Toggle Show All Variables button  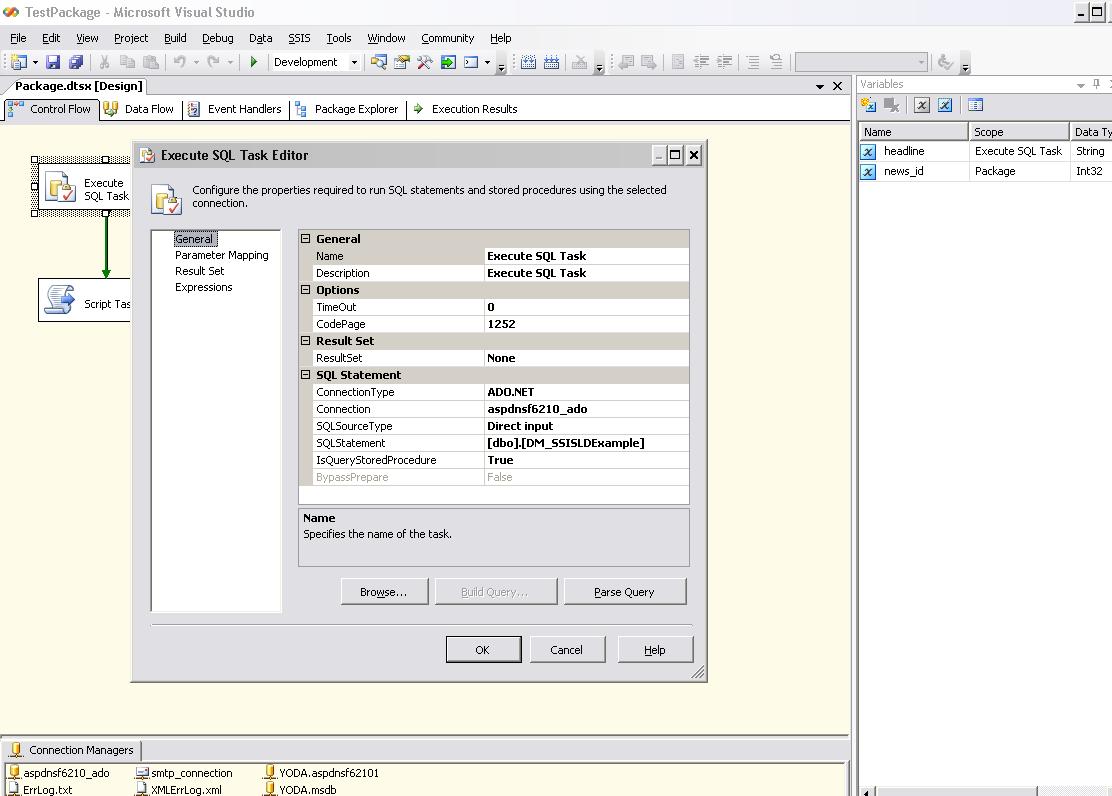coord(945,105)
